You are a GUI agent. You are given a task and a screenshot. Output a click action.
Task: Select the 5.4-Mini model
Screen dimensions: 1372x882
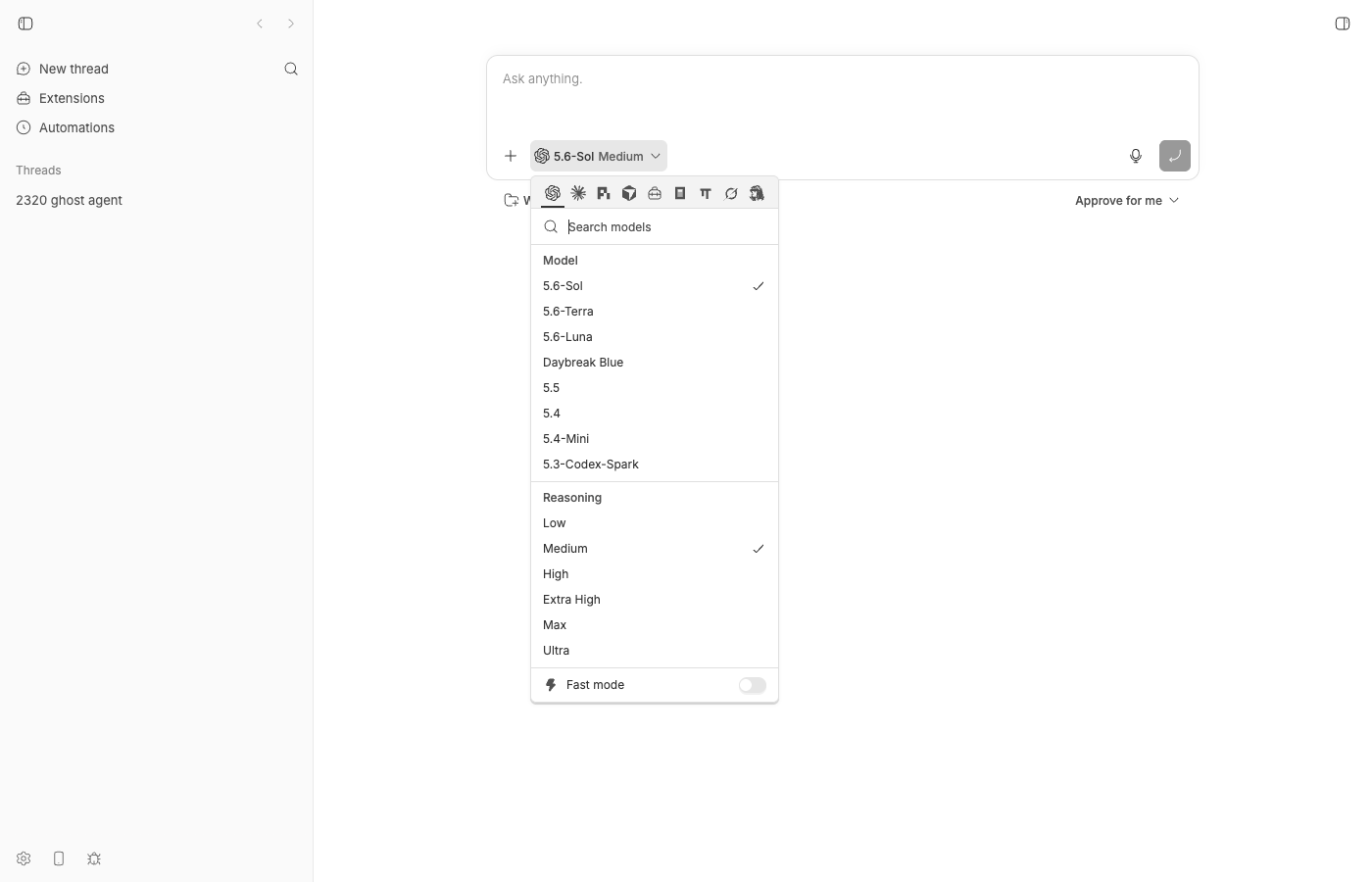pos(655,439)
